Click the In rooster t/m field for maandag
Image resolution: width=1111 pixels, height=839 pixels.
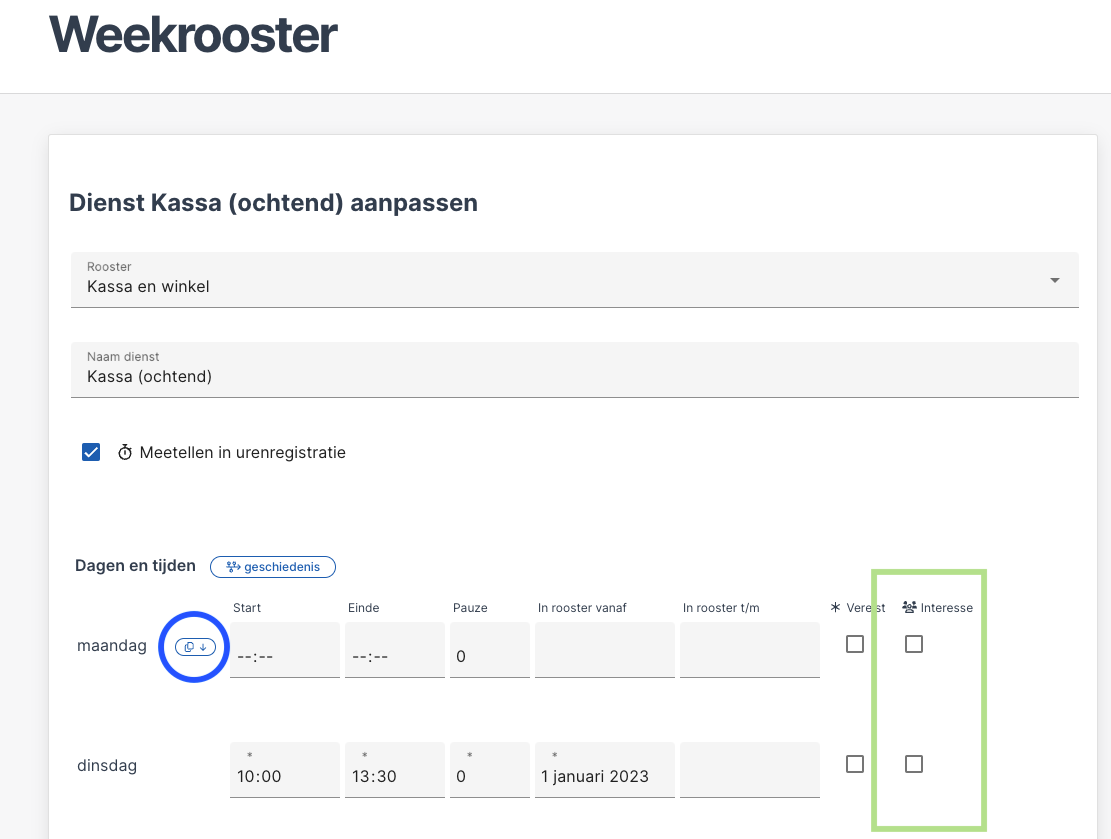pyautogui.click(x=750, y=650)
